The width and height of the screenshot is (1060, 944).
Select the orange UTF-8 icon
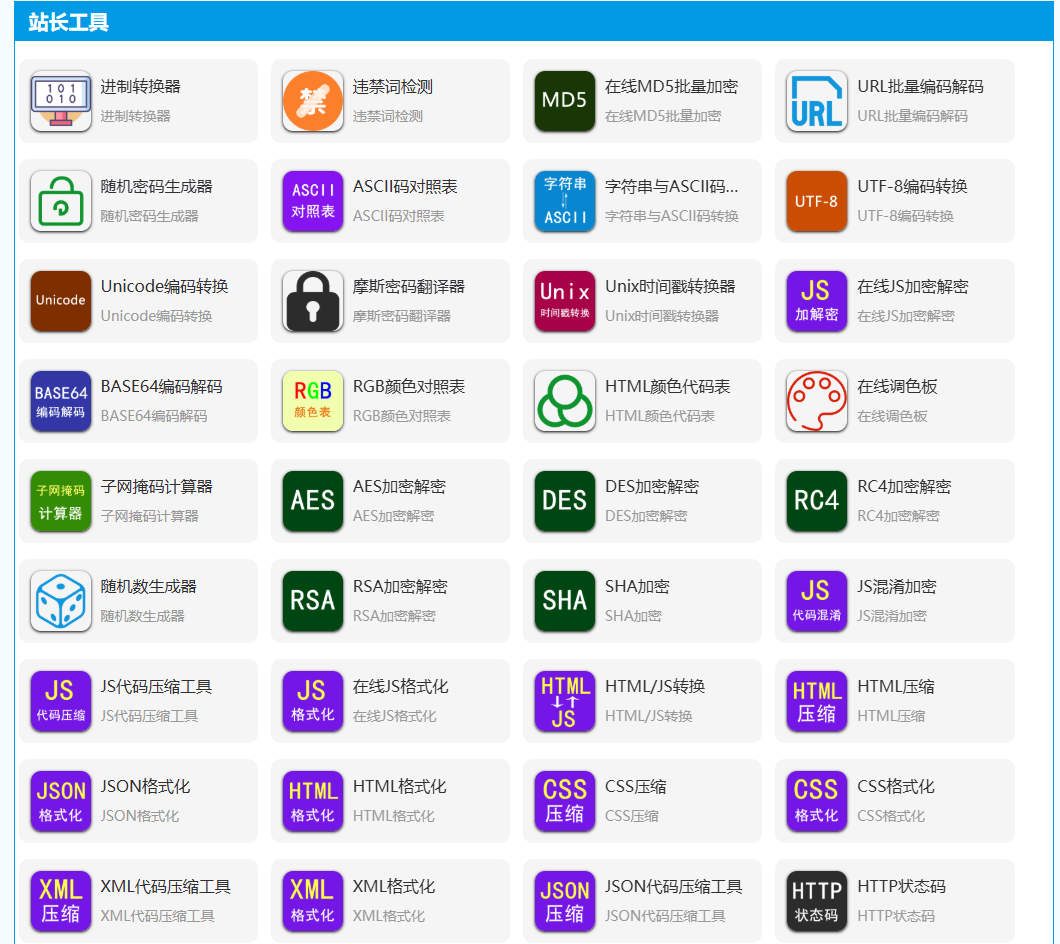(817, 201)
